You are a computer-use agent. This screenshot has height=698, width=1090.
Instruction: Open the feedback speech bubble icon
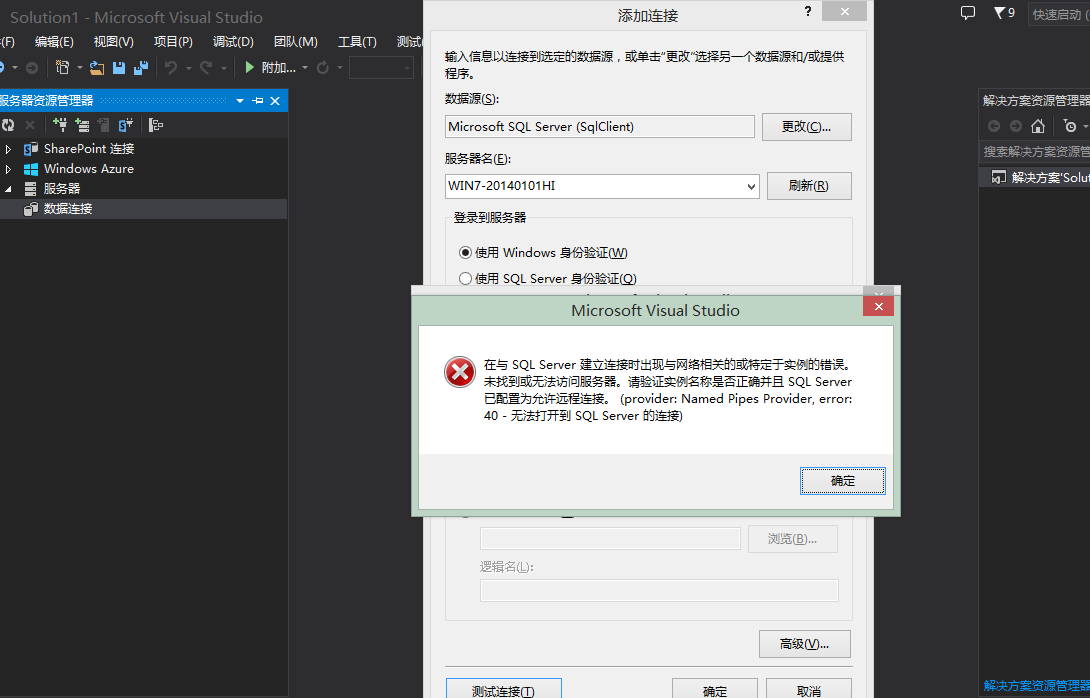(x=968, y=13)
